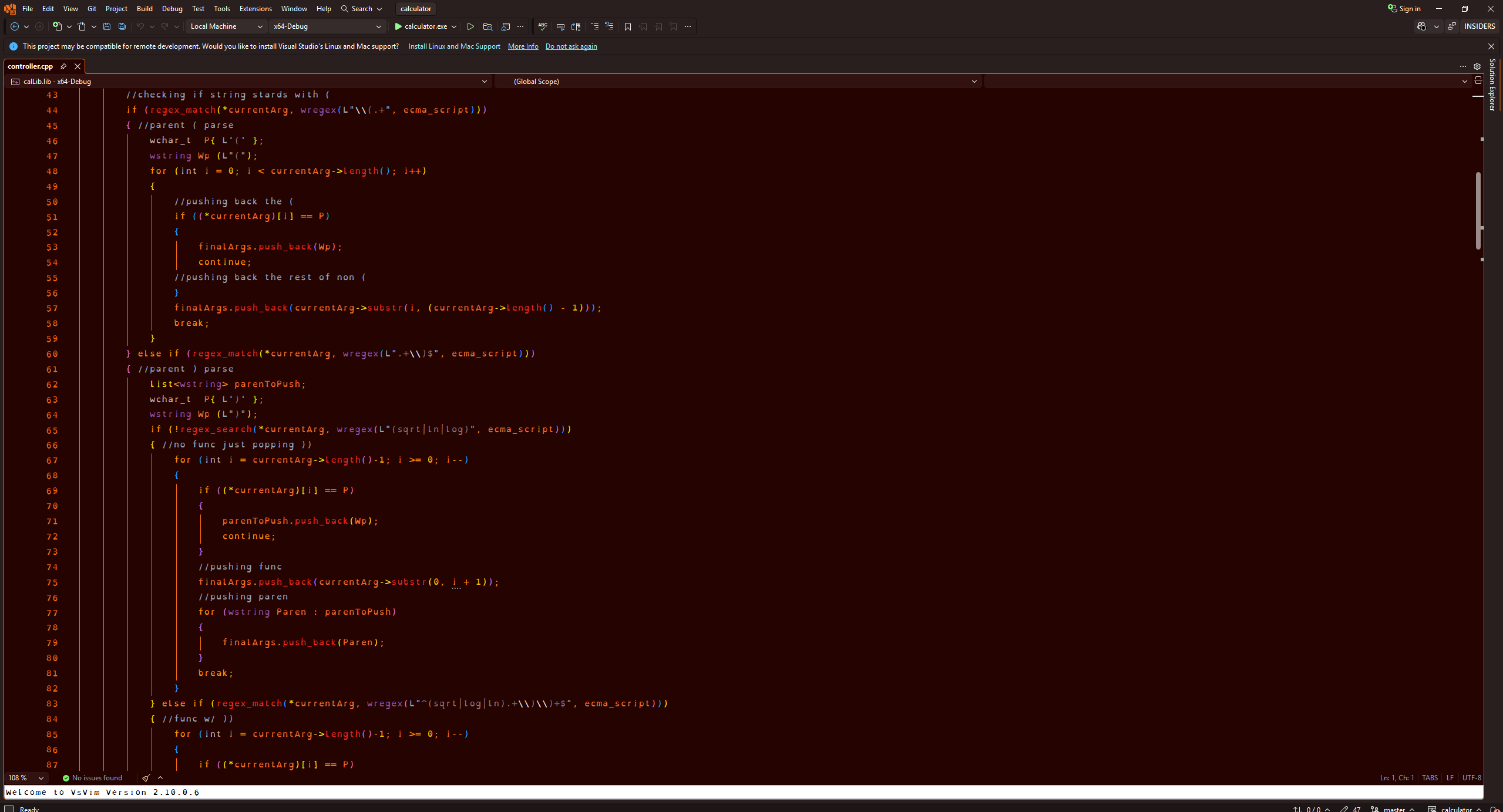Image resolution: width=1503 pixels, height=812 pixels.
Task: Open the editor settings gear icon
Action: [1477, 66]
